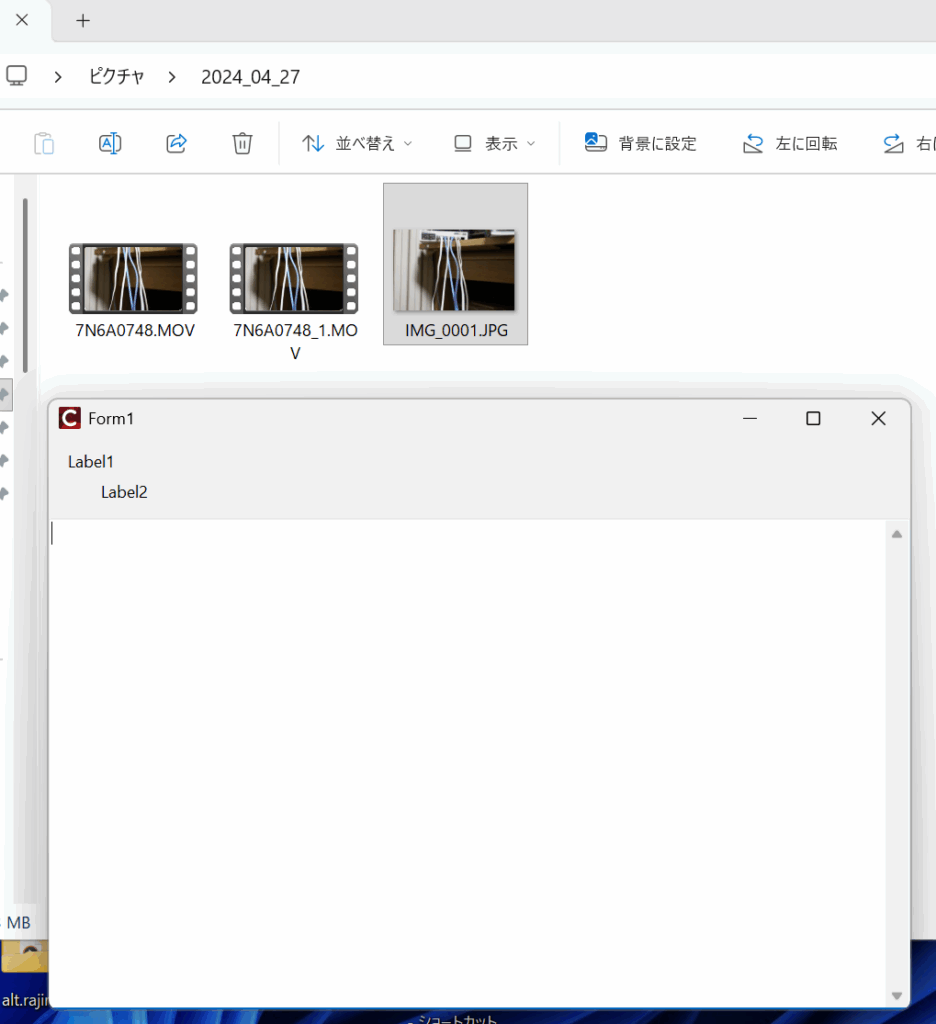Select the 7N6A0748_1.MOV video thumbnail
The height and width of the screenshot is (1024, 936).
(x=294, y=278)
